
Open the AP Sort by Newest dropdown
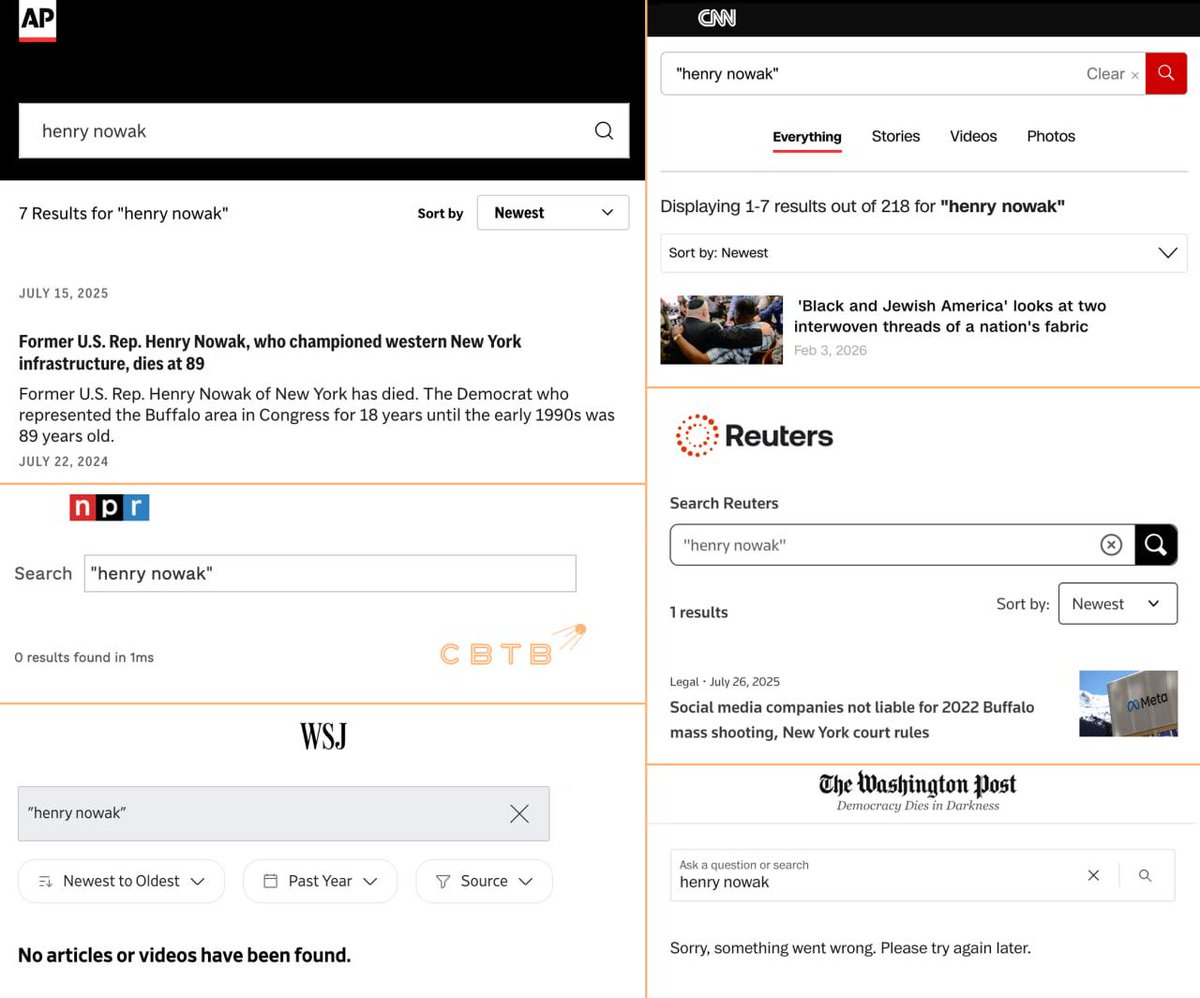[553, 213]
